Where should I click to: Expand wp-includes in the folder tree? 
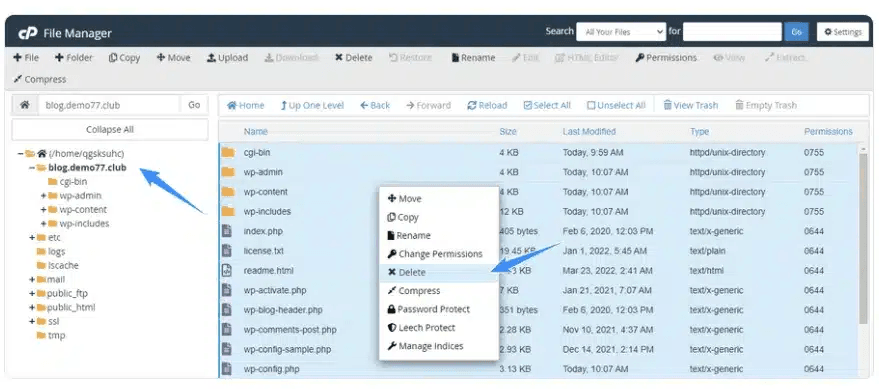point(43,224)
